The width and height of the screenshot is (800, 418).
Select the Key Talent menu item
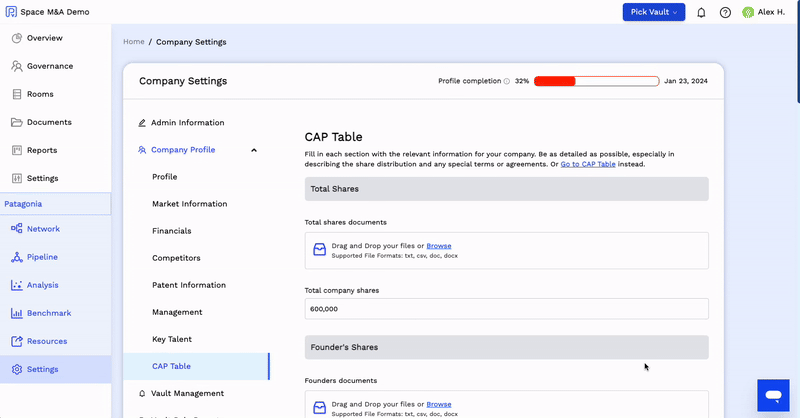coord(172,339)
